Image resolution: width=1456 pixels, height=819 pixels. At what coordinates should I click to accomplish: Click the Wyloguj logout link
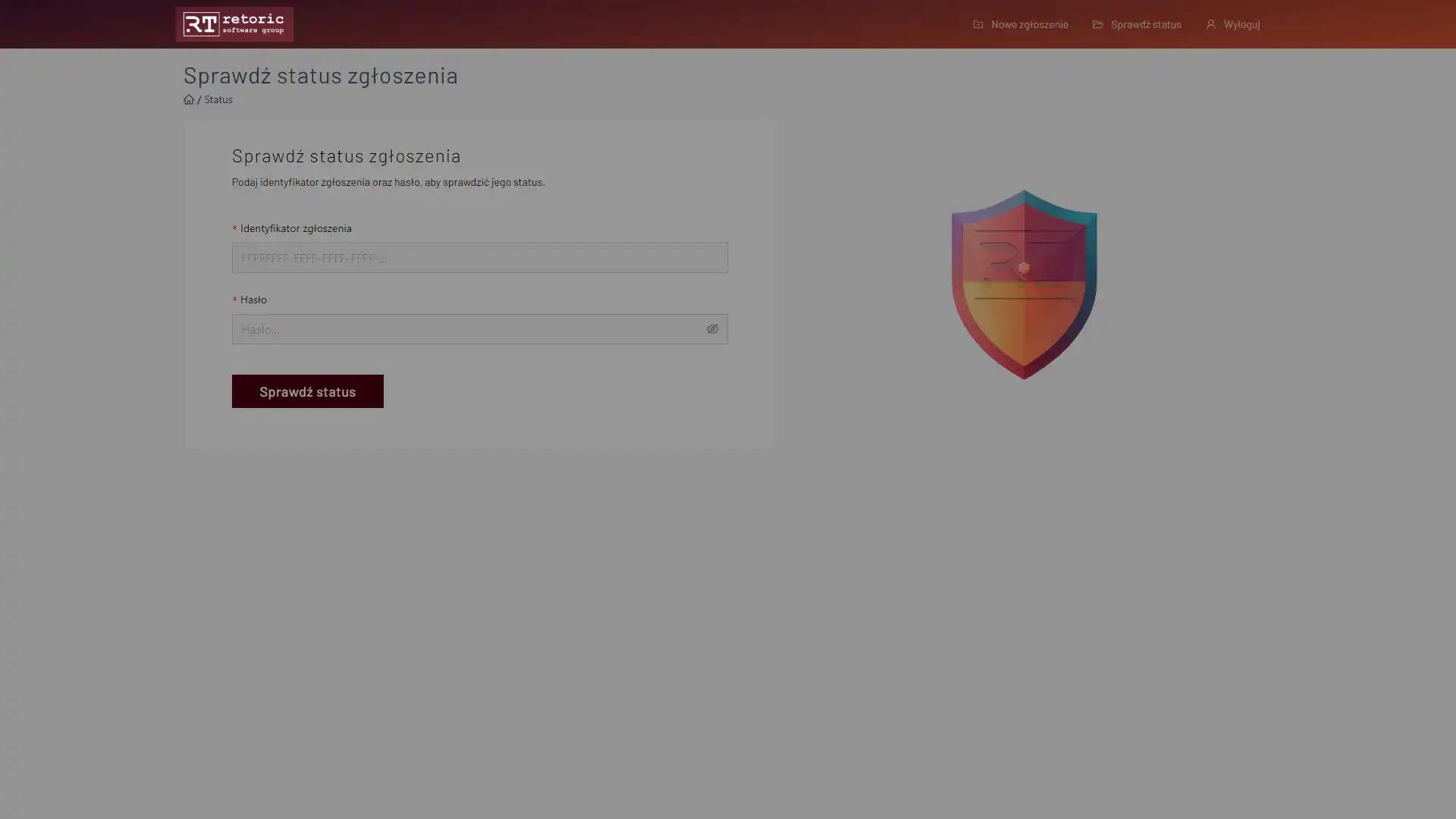(1241, 24)
